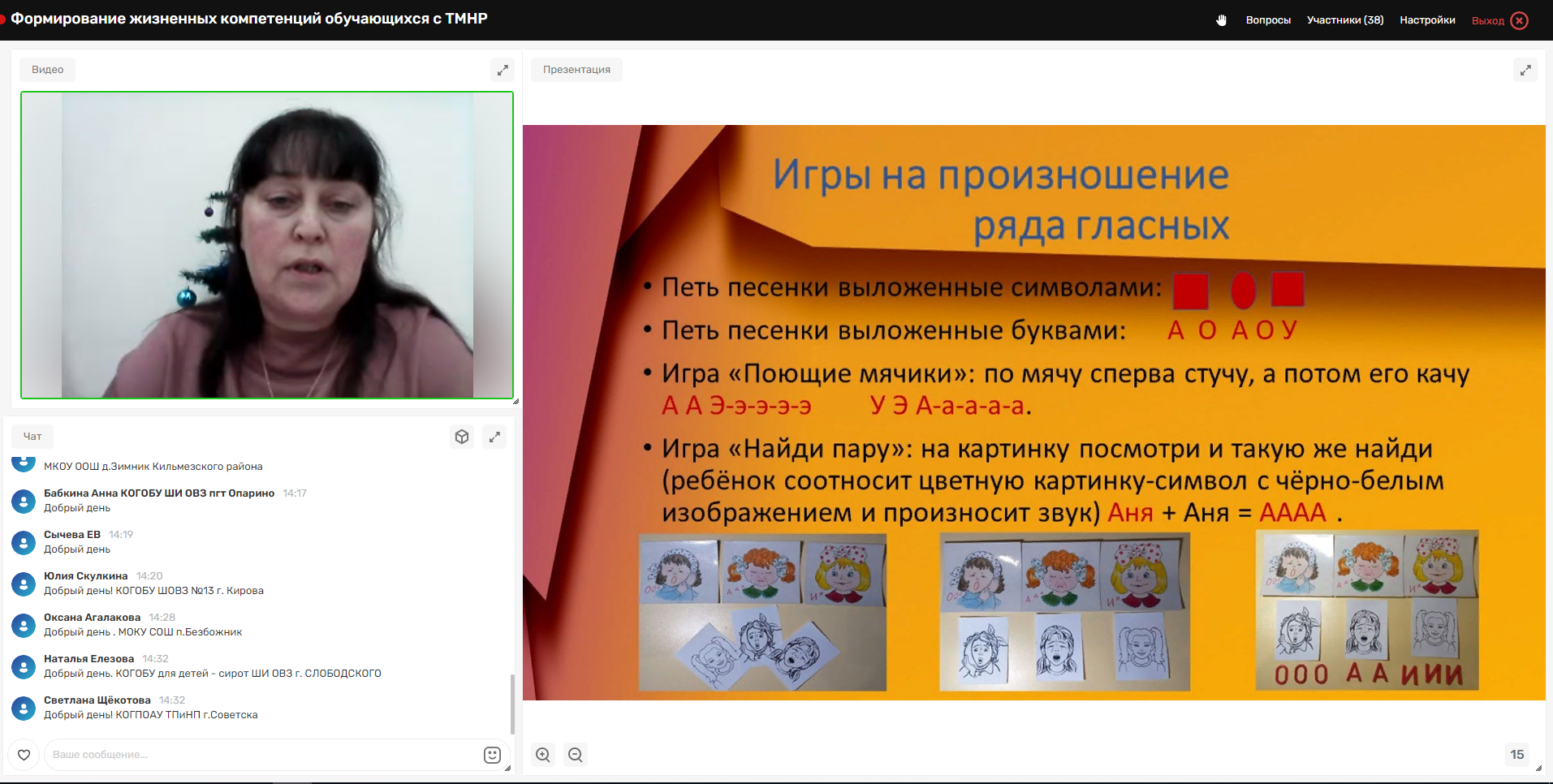The image size is (1553, 784).
Task: Type in the Ваше сообщение field
Action: tap(260, 755)
